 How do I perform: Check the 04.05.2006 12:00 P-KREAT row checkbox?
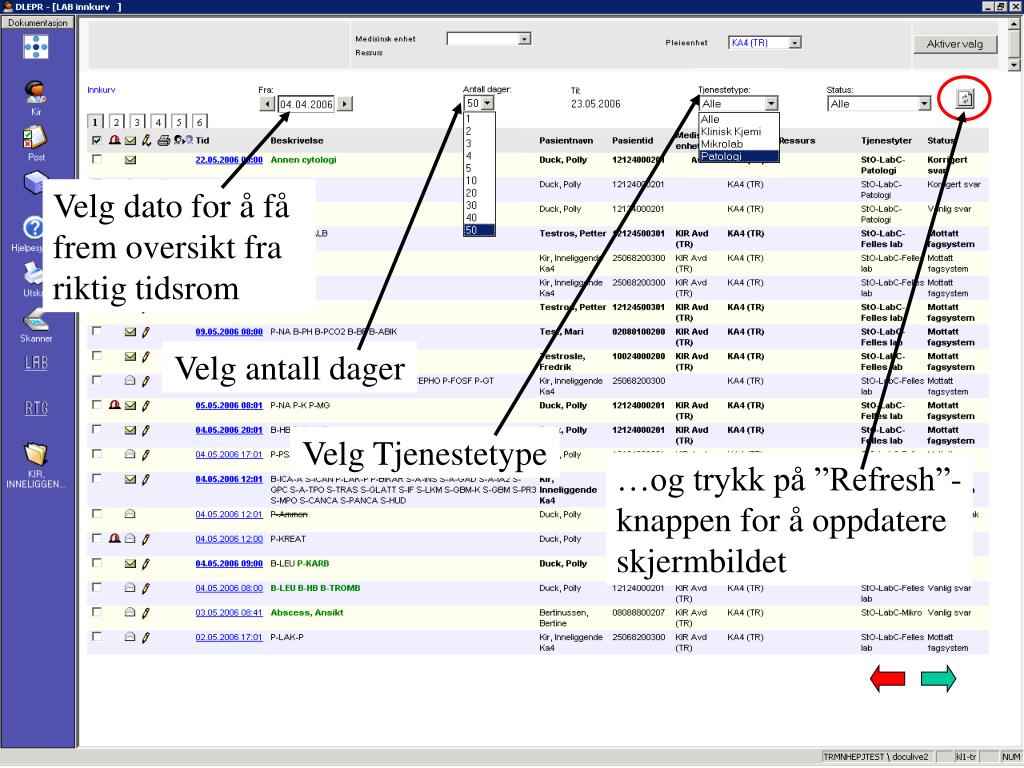(97, 538)
